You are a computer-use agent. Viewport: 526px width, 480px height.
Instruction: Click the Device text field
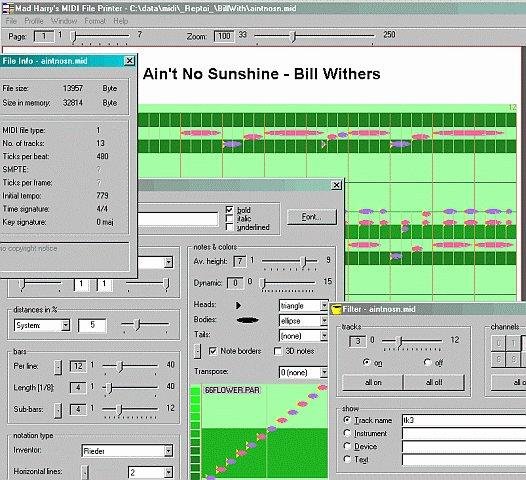(x=464, y=446)
